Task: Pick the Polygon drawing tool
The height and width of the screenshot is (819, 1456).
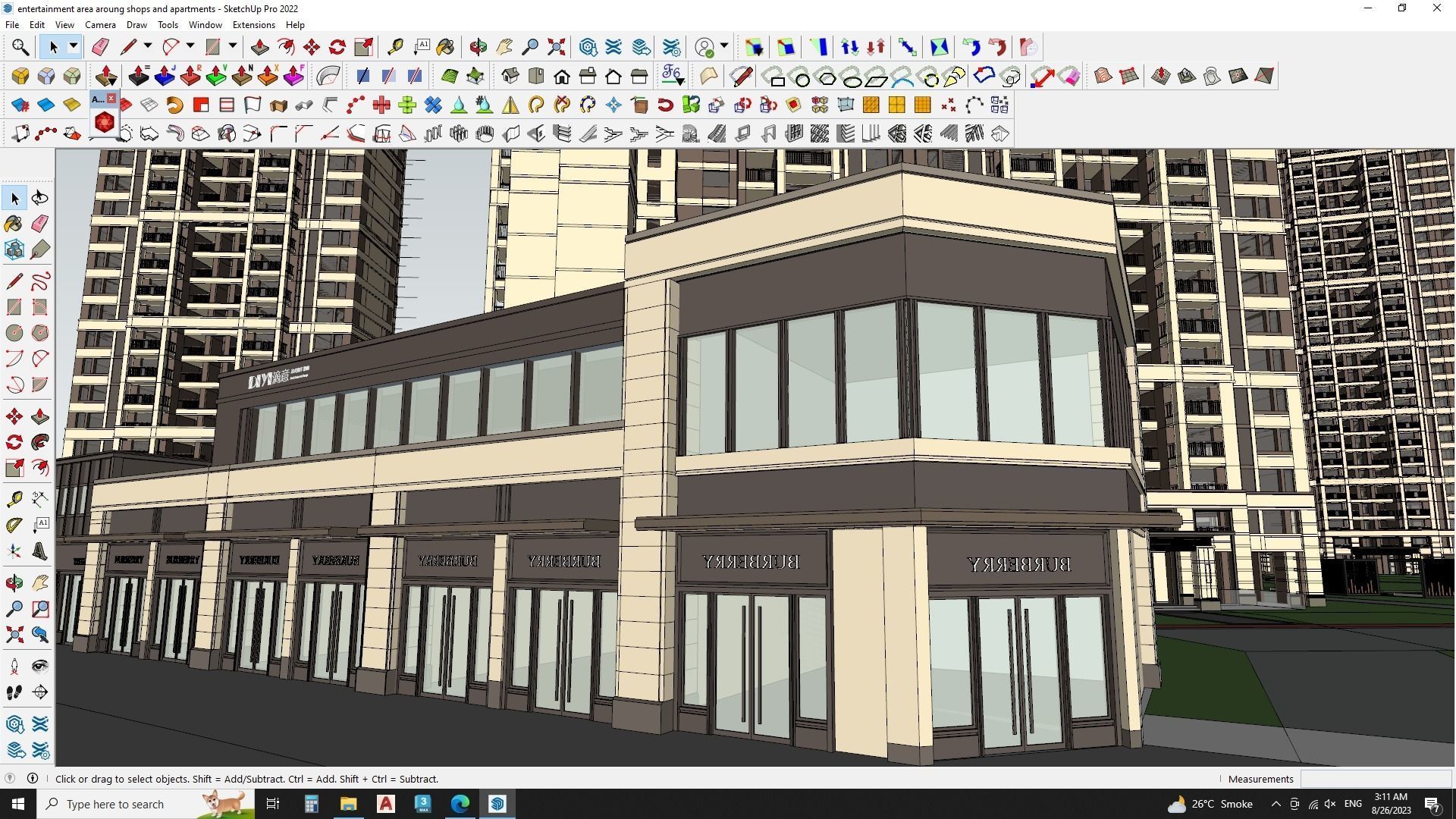Action: pos(40,333)
